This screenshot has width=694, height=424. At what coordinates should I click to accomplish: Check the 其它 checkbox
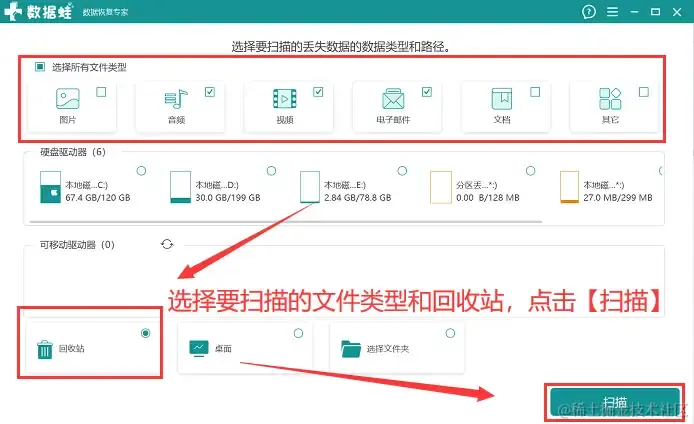644,92
